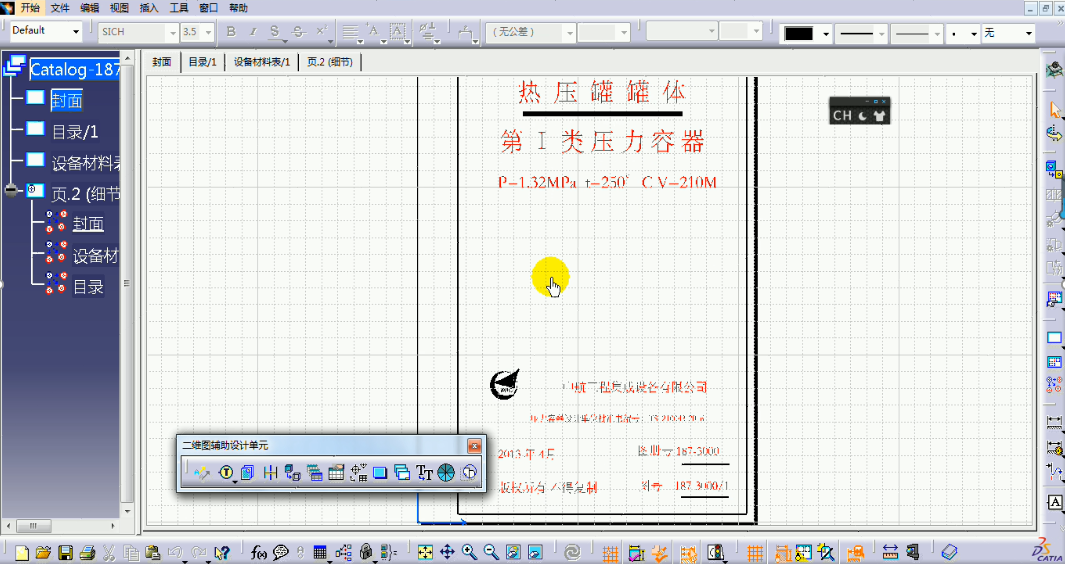The height and width of the screenshot is (564, 1065).
Task: Open the formula f(x) tool
Action: click(259, 552)
